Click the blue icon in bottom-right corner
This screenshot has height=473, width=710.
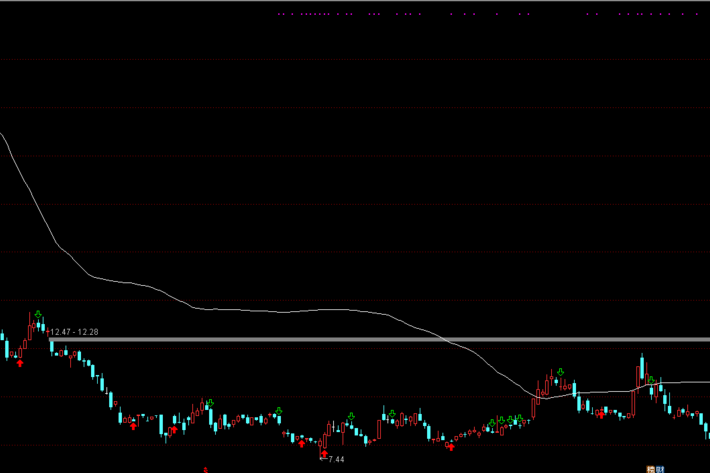[660, 468]
